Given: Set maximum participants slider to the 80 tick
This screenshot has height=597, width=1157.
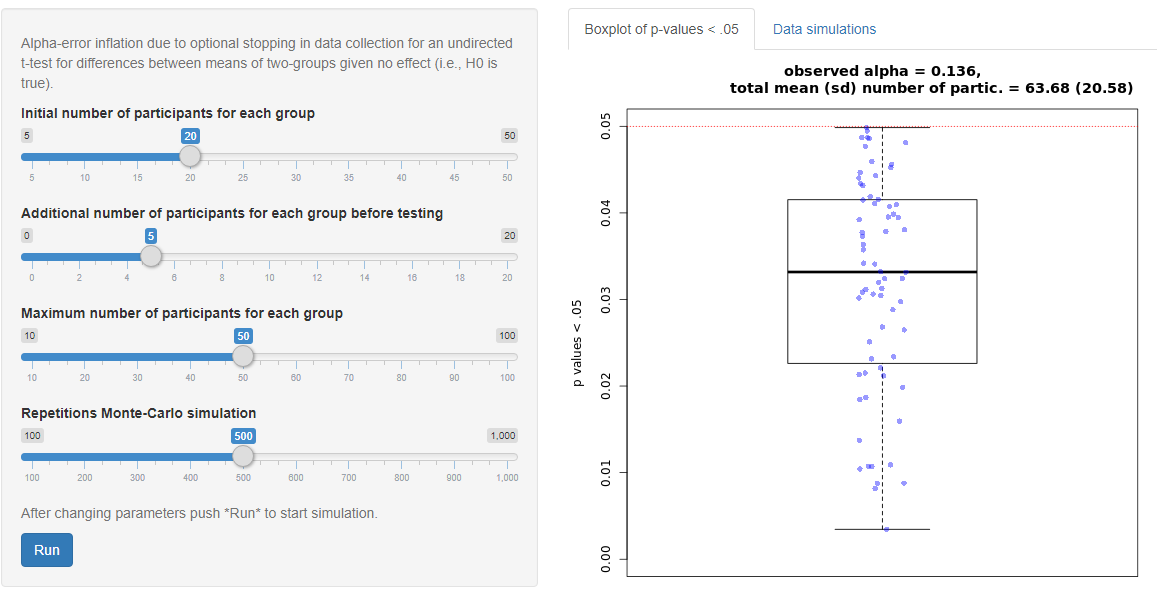Looking at the screenshot, I should point(401,357).
